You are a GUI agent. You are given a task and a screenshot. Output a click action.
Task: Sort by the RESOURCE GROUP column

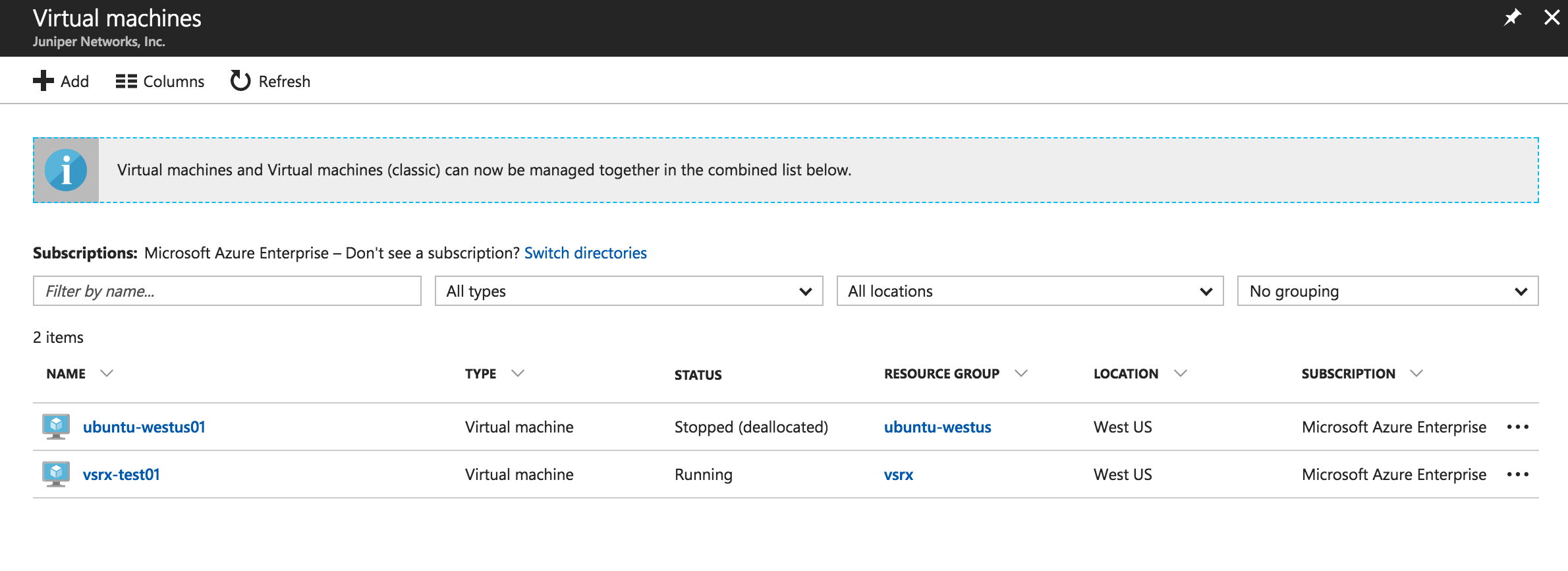pos(941,374)
